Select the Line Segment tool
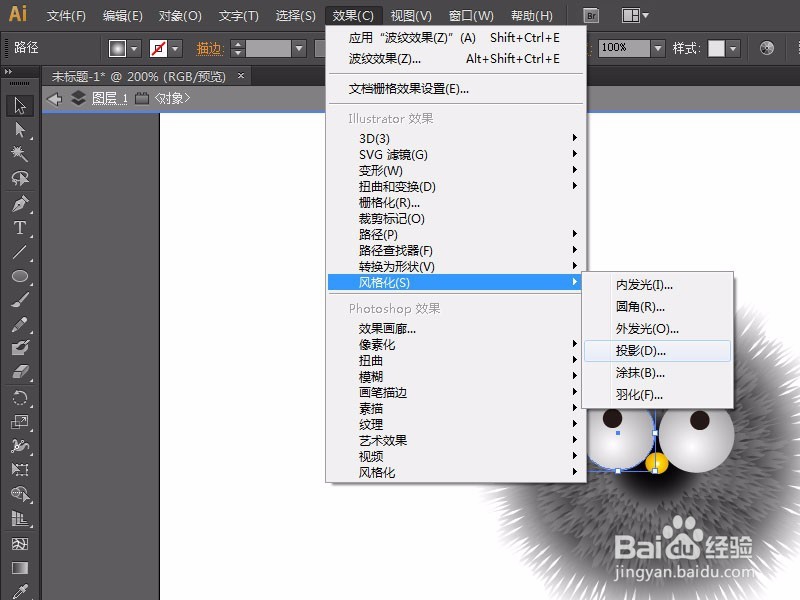800x600 pixels. [x=20, y=252]
